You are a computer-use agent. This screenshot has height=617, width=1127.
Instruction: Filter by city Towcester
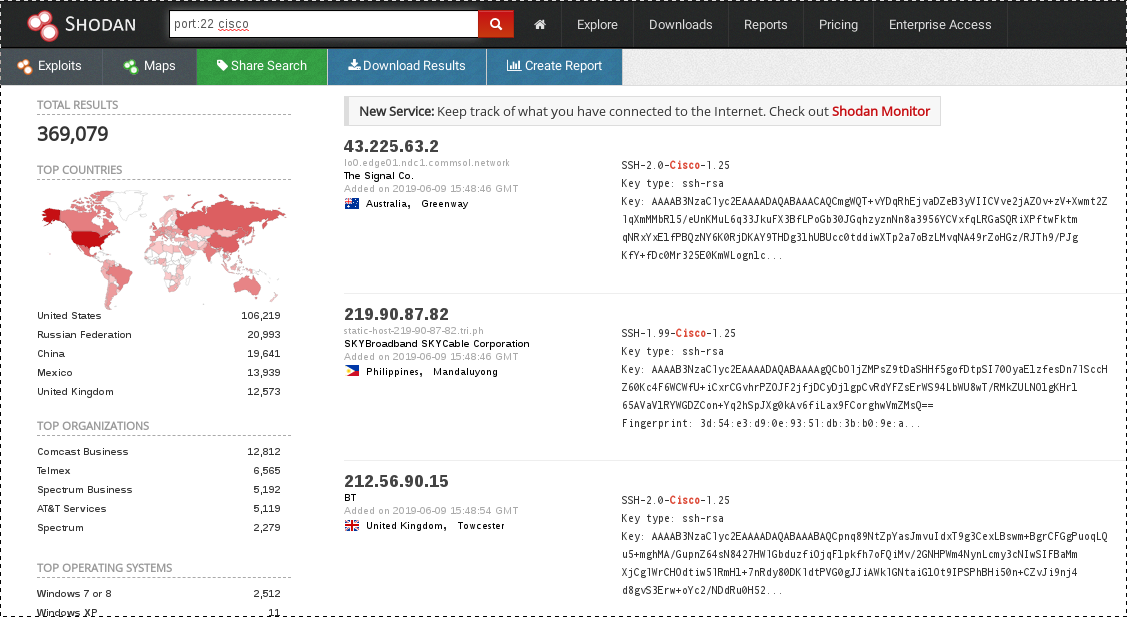(x=481, y=526)
